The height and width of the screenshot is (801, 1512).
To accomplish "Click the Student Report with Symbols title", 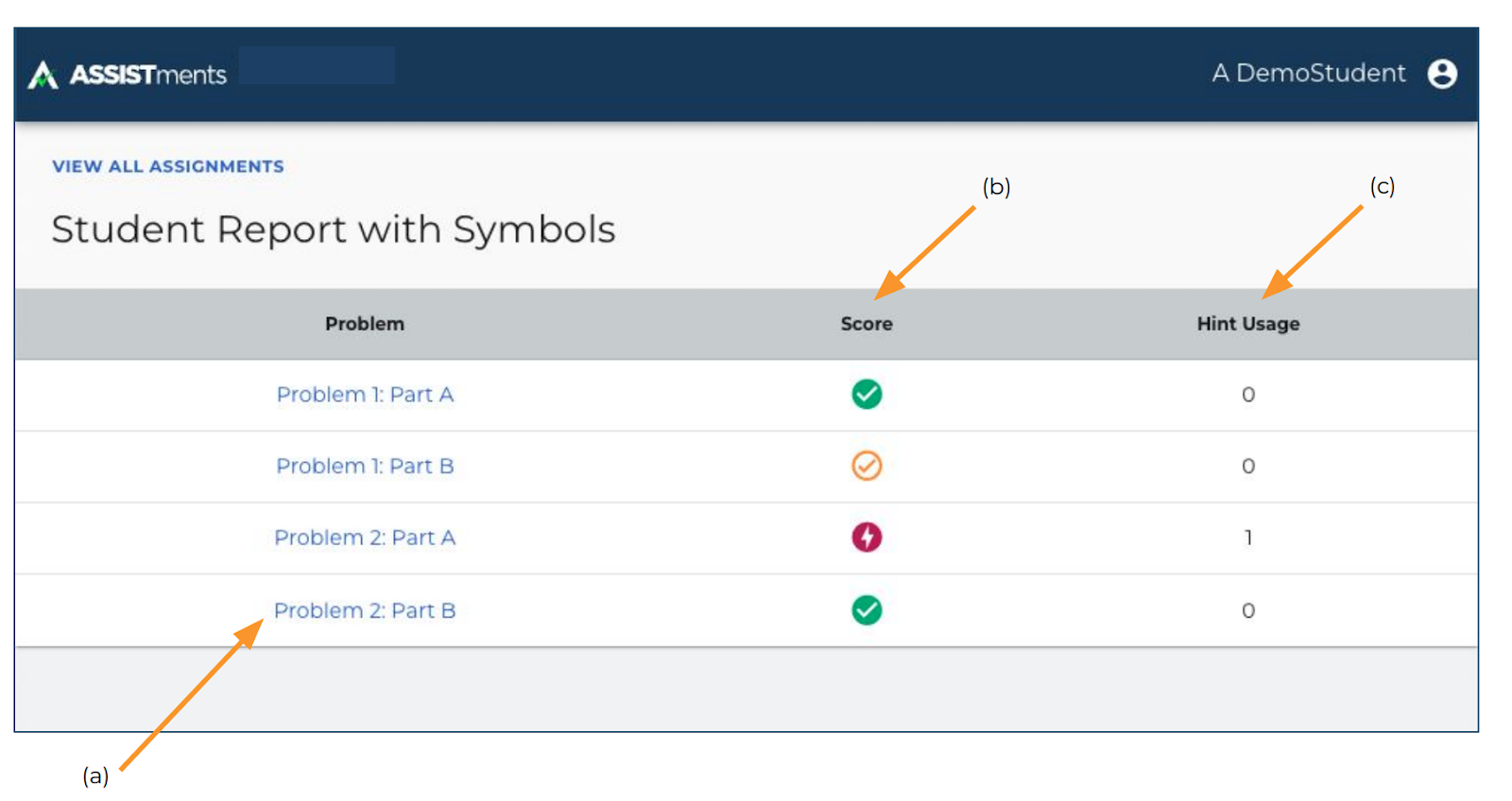I will [x=334, y=230].
